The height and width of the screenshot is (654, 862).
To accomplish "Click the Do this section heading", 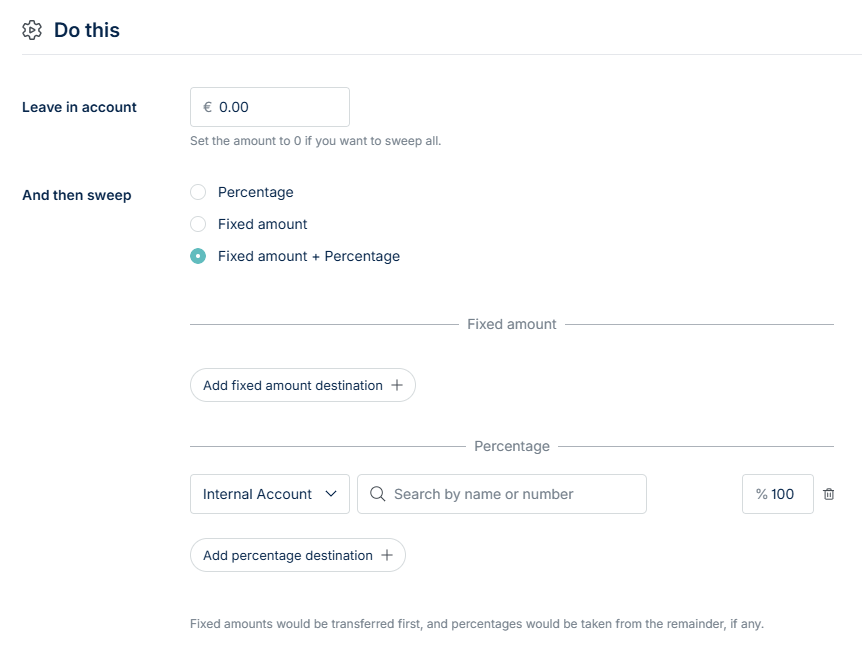I will pos(87,31).
